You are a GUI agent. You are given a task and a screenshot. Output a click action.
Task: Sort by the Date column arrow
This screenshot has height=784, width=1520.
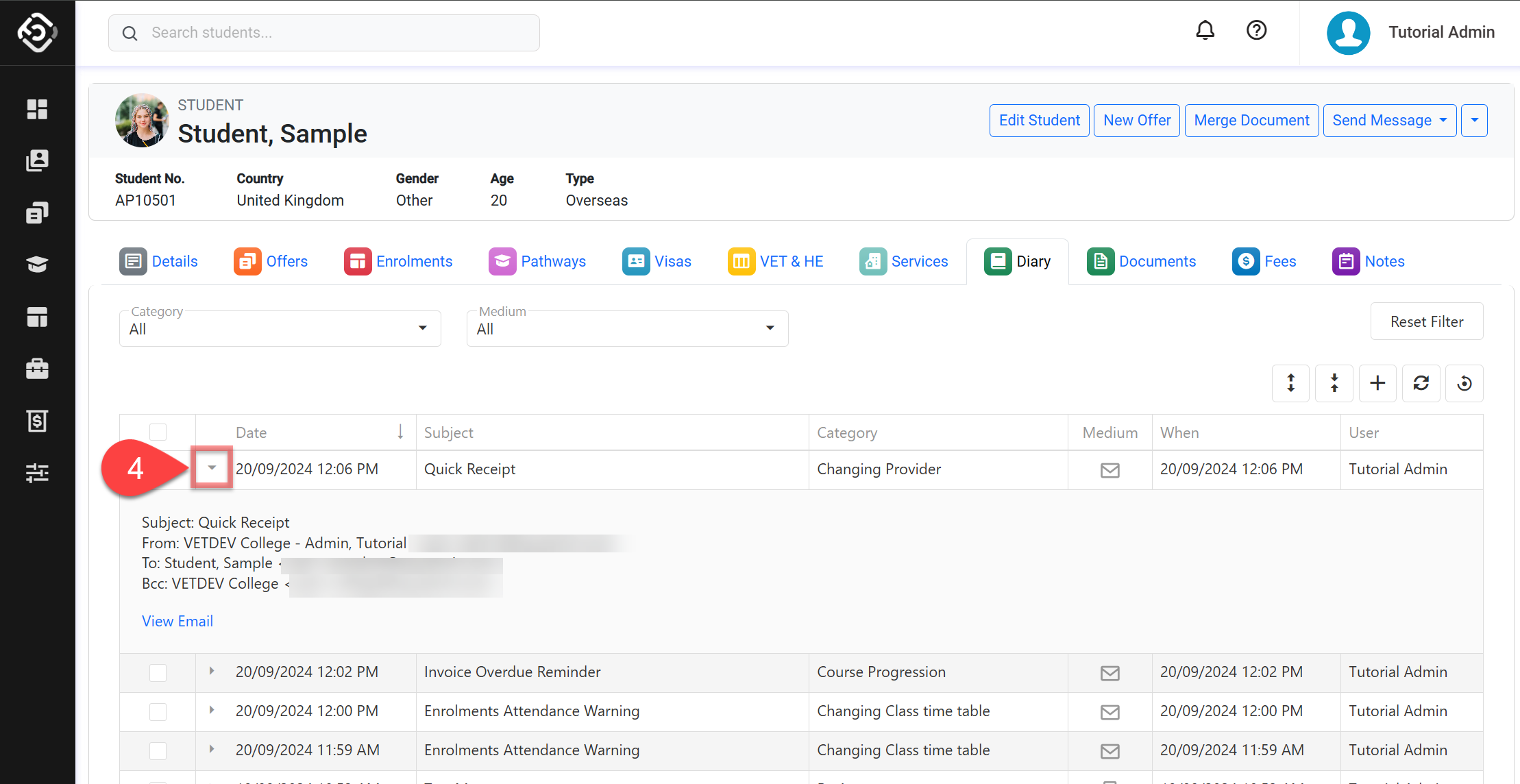[x=400, y=432]
